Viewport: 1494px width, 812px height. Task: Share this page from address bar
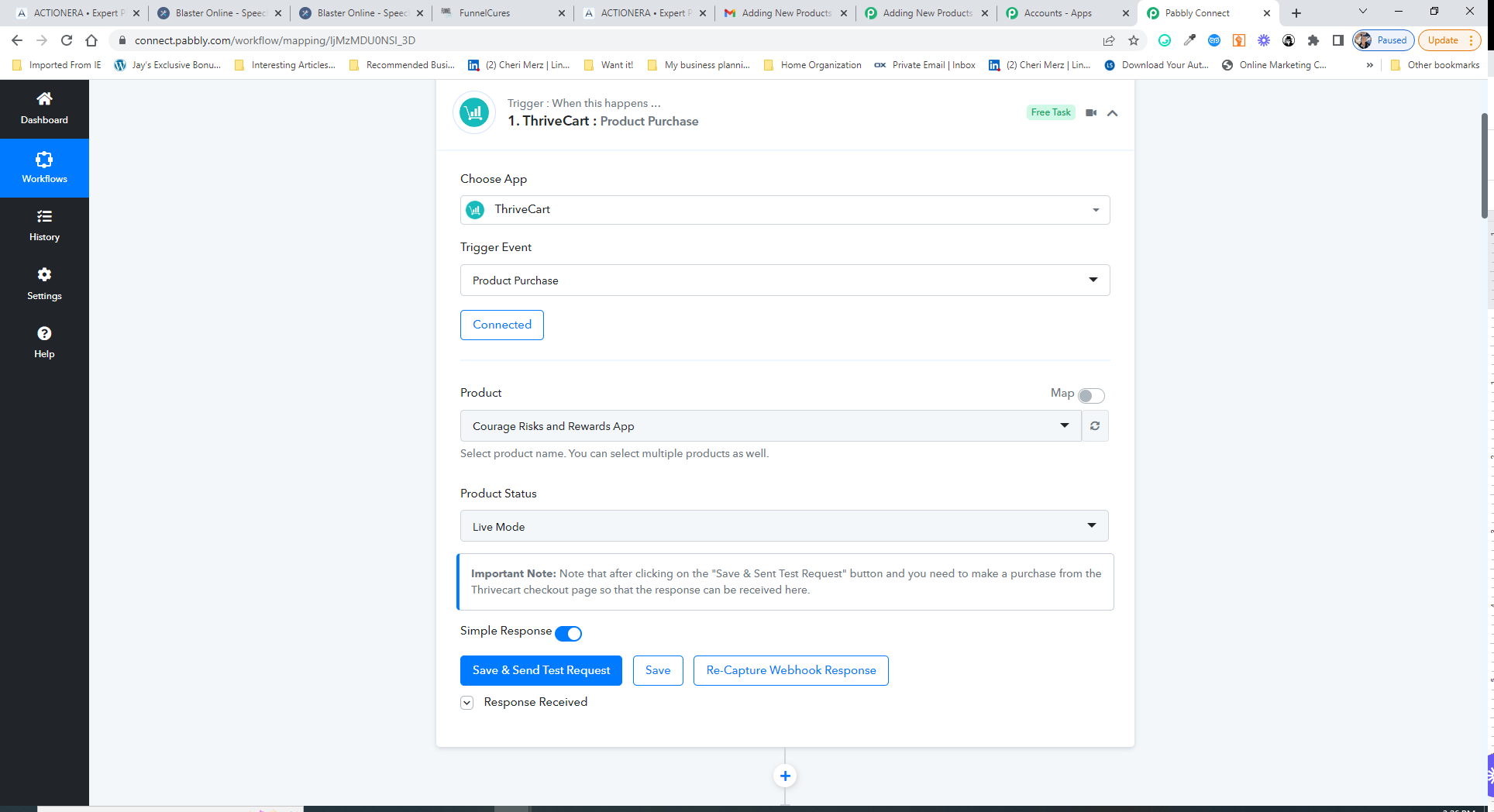[1109, 40]
